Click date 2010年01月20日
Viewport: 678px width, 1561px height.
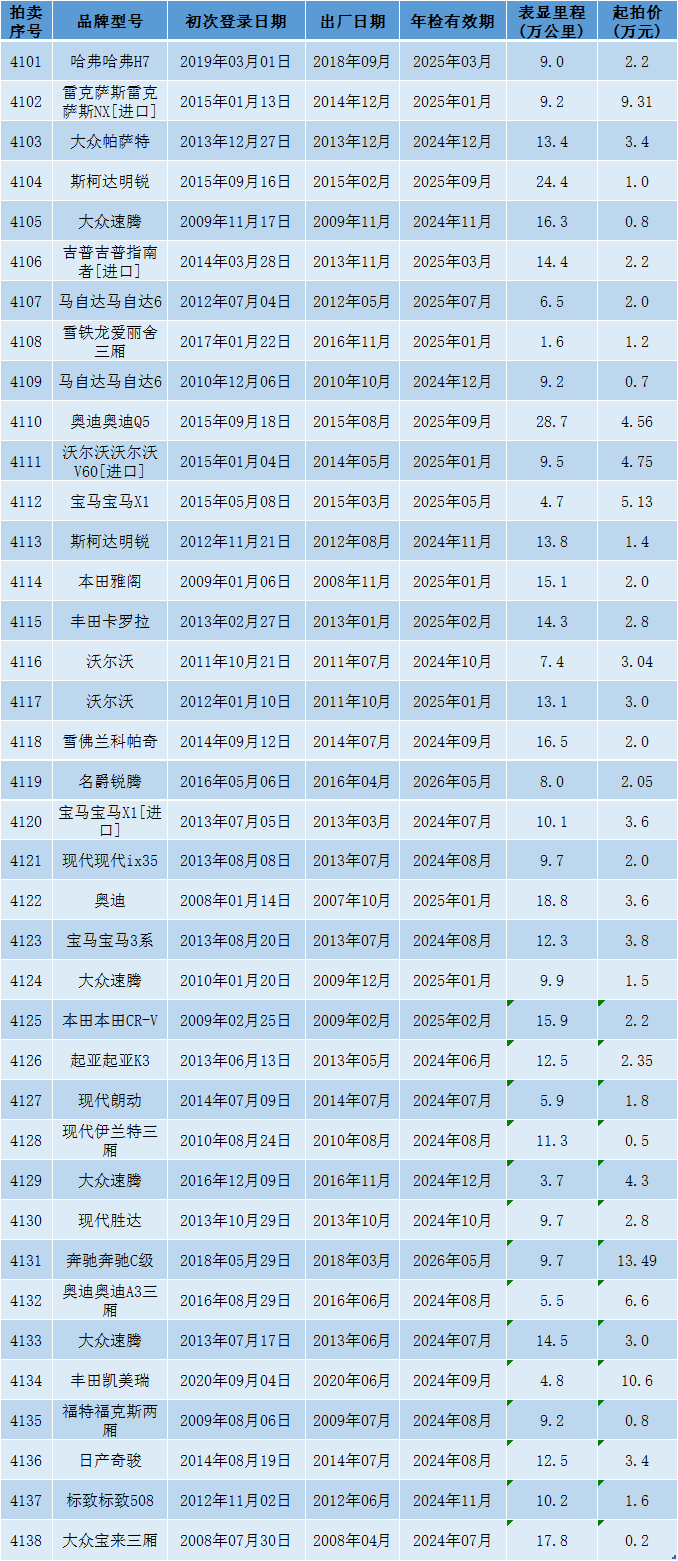point(235,981)
